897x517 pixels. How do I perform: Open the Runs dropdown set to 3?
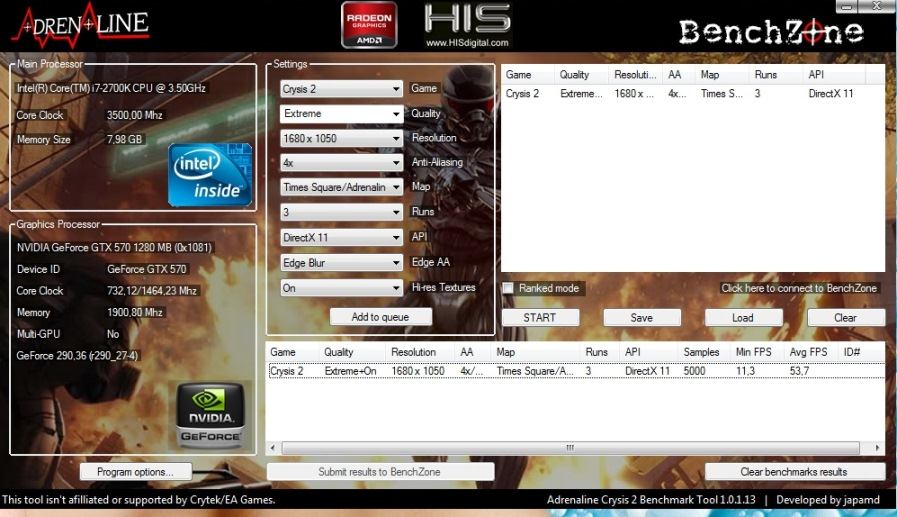click(341, 212)
